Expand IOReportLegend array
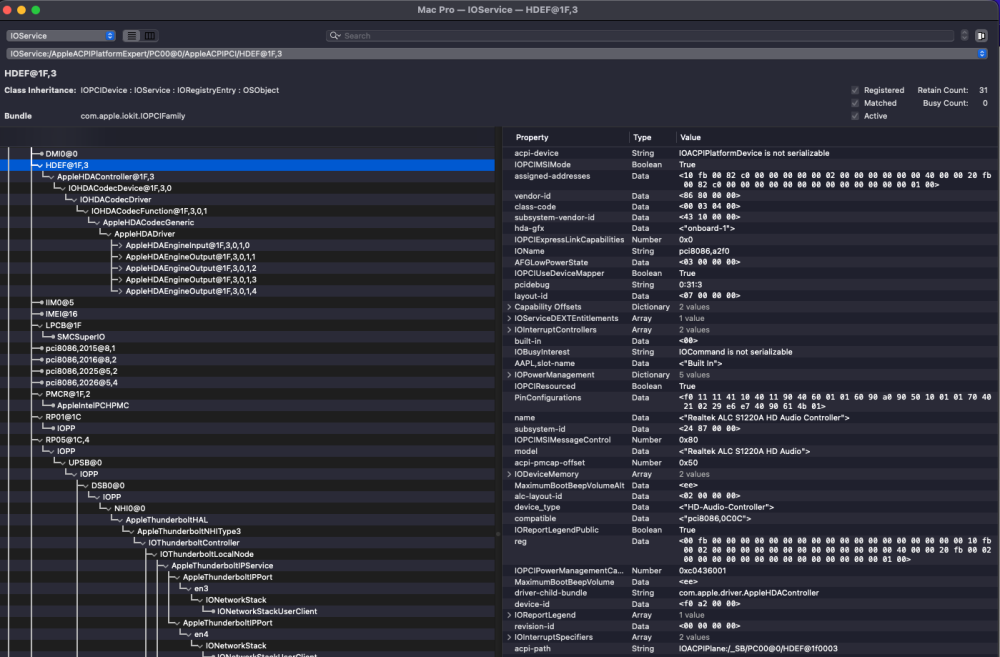 509,616
